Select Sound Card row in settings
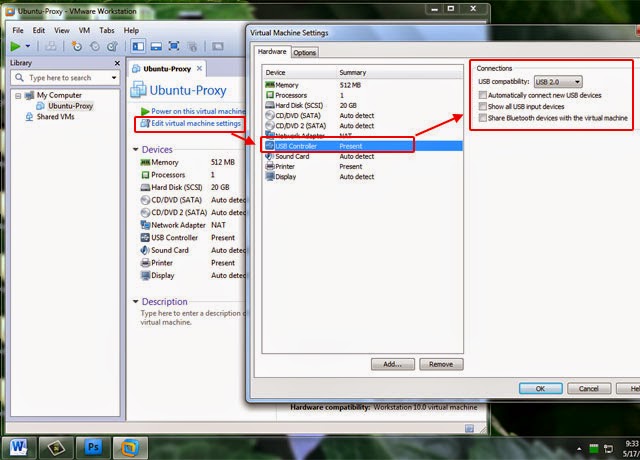640x460 pixels. click(362, 157)
